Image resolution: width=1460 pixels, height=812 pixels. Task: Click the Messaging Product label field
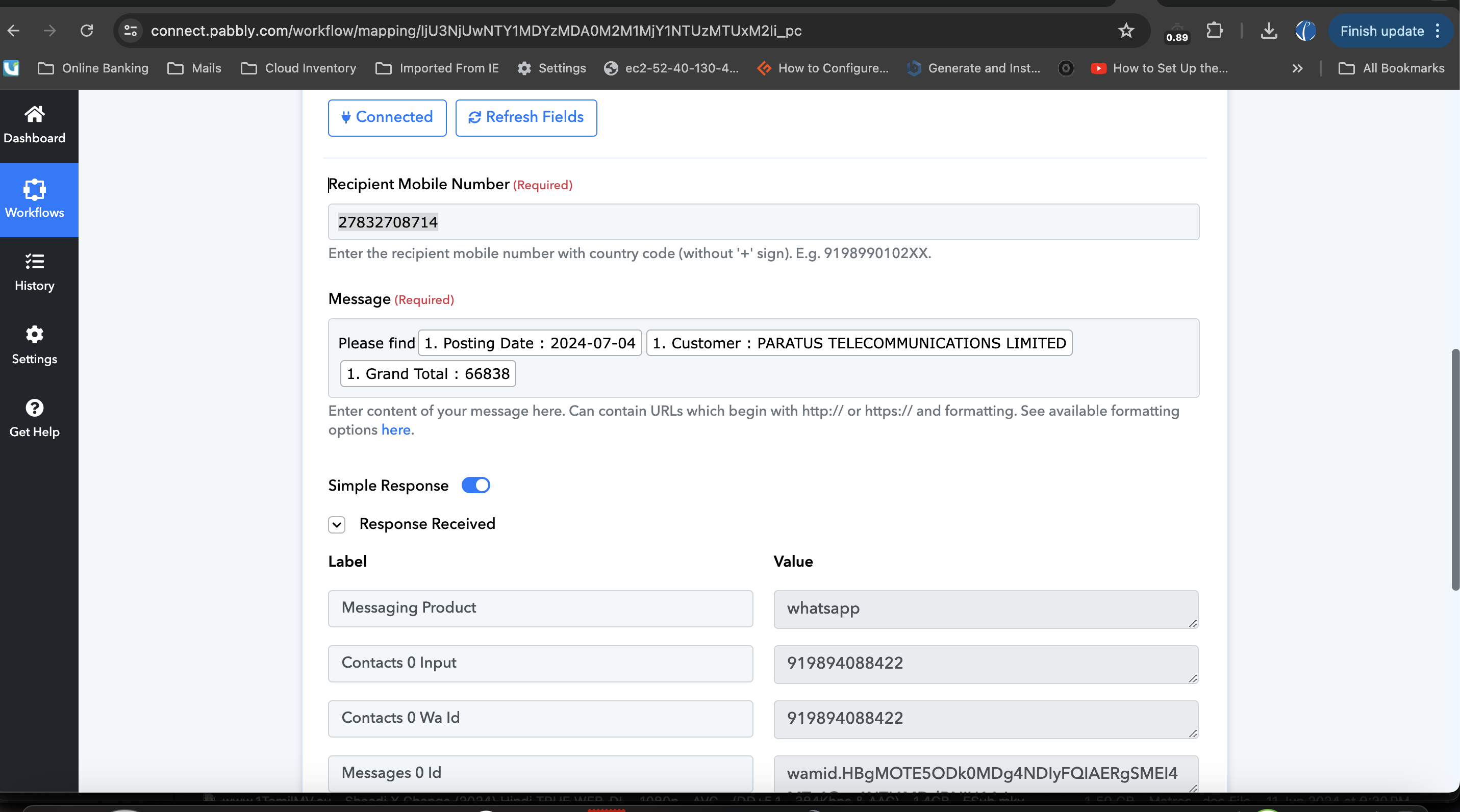click(x=540, y=608)
